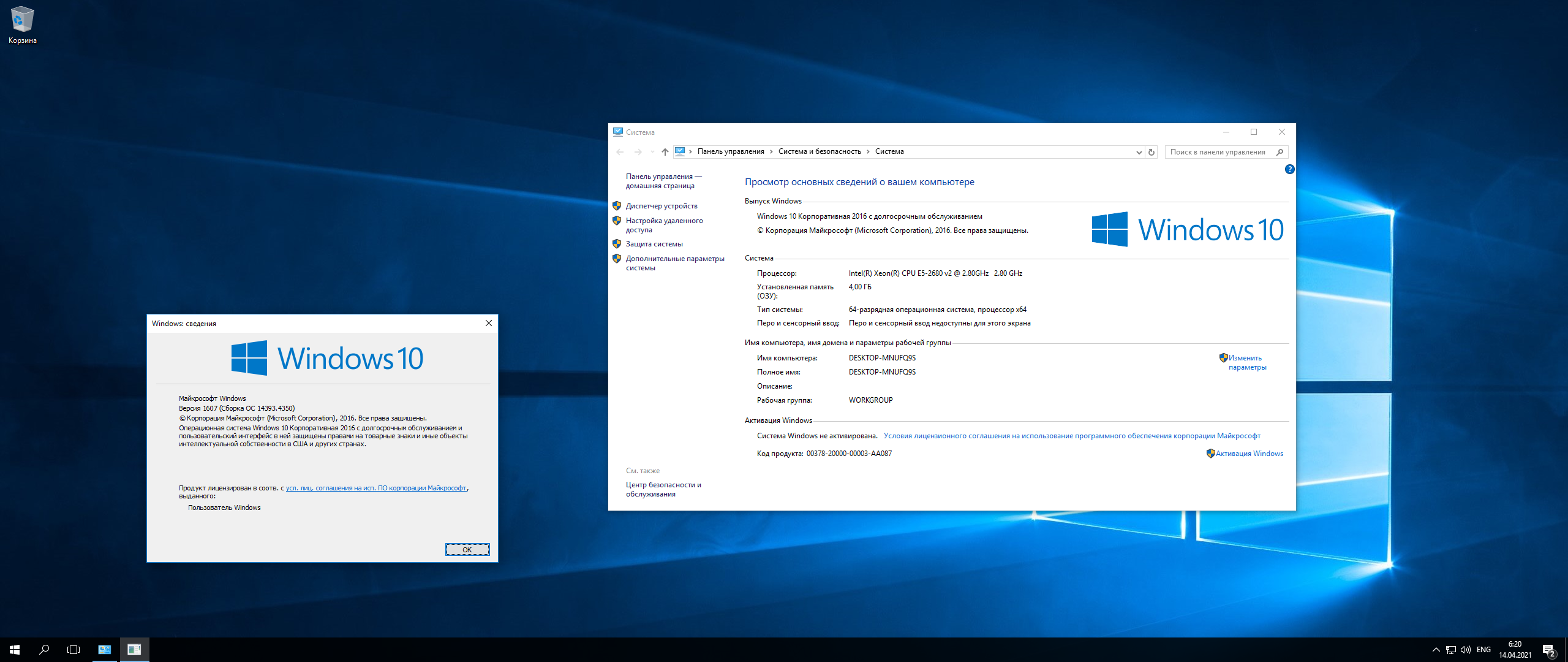
Task: Go forward in Система window
Action: pos(638,152)
